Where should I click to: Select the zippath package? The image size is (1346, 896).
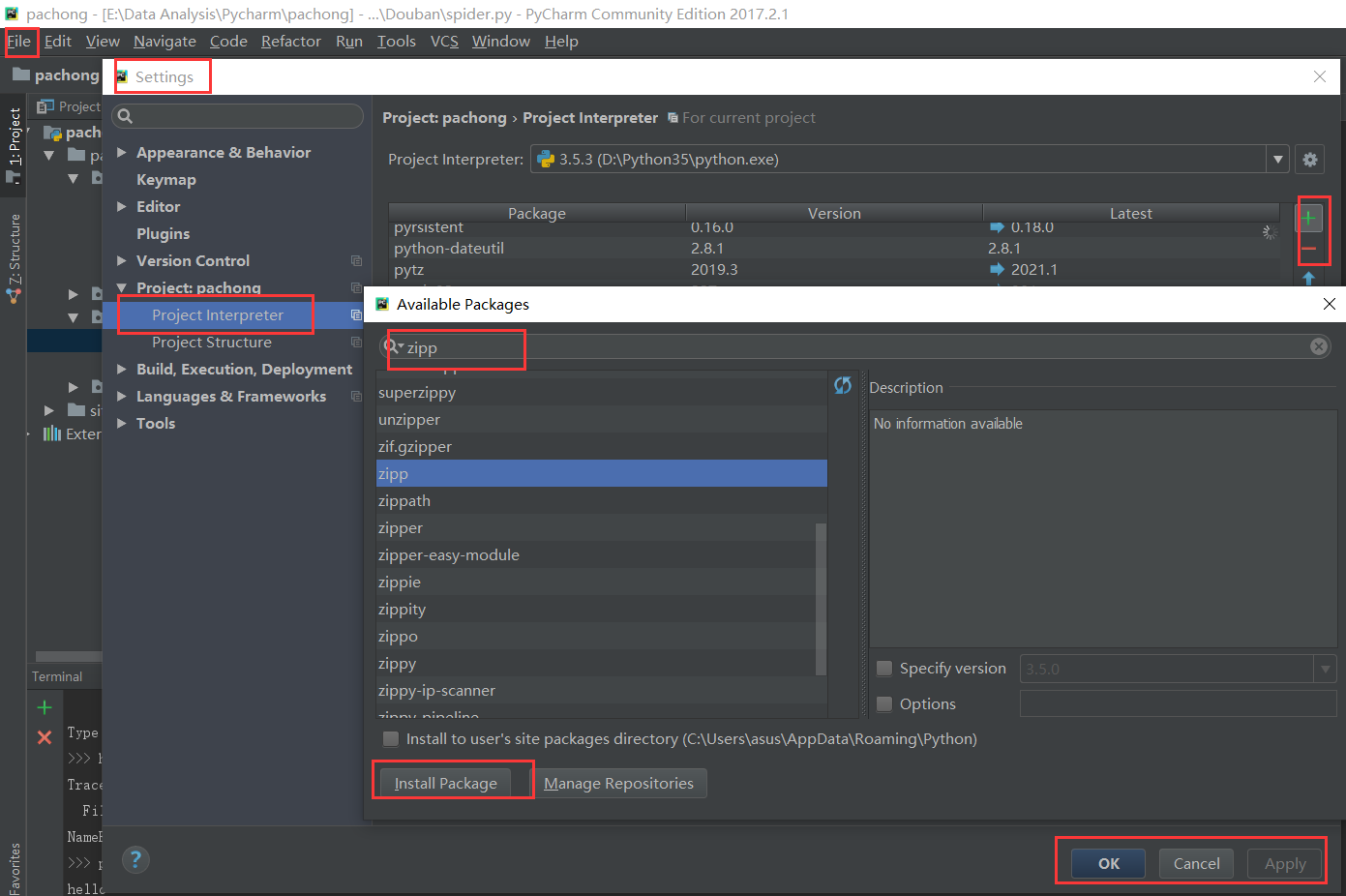point(601,501)
